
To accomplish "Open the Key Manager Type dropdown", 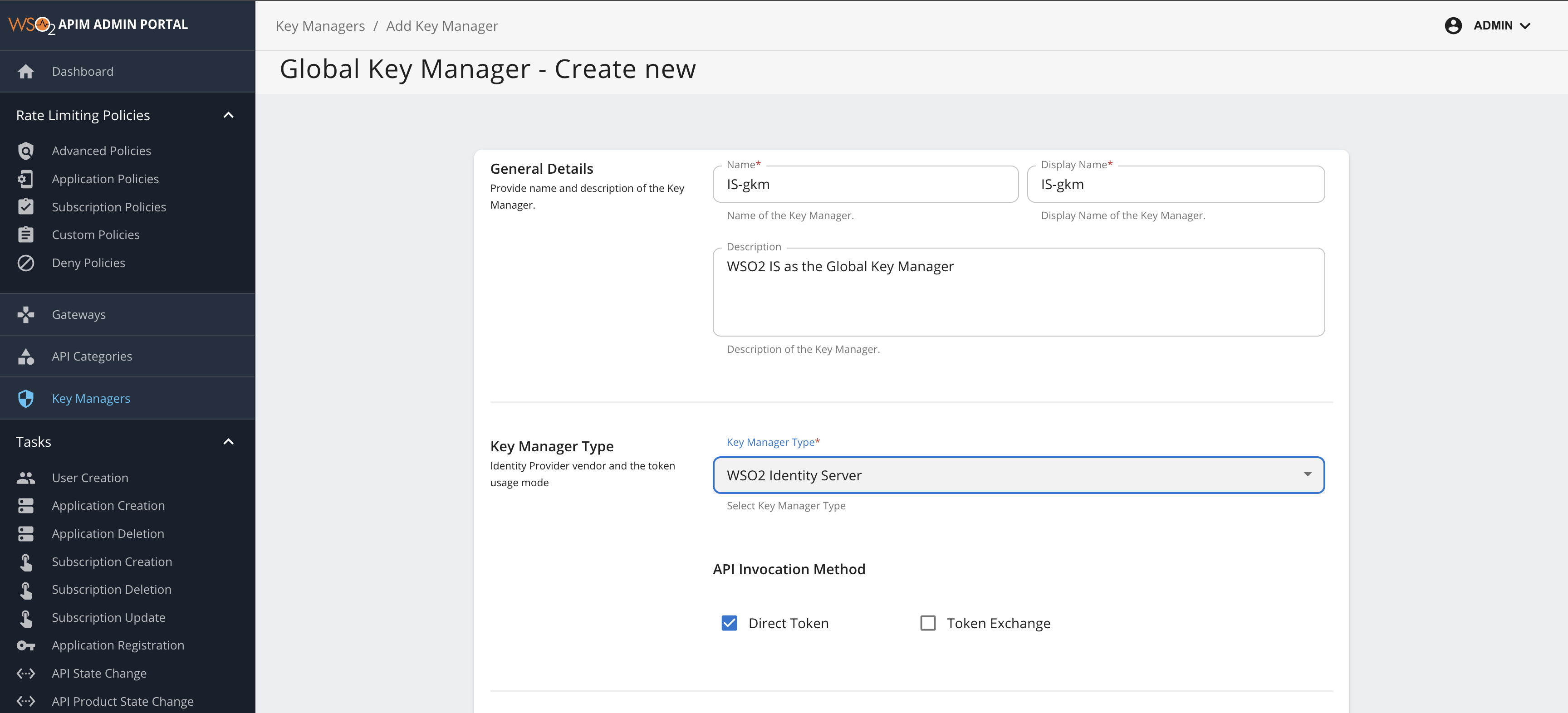I will coord(1019,475).
